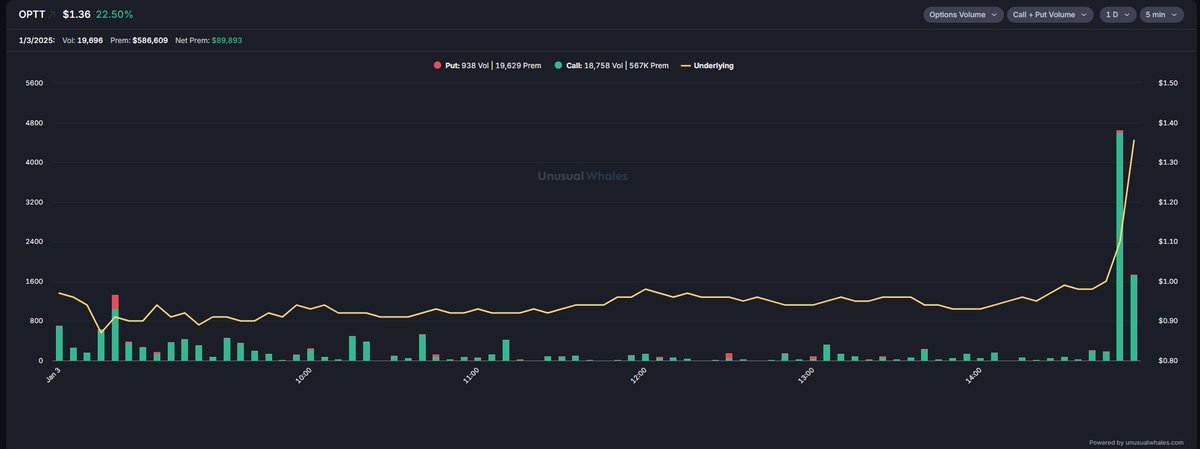Click the Net Prem: $89,893 value
This screenshot has width=1200, height=449.
[208, 40]
